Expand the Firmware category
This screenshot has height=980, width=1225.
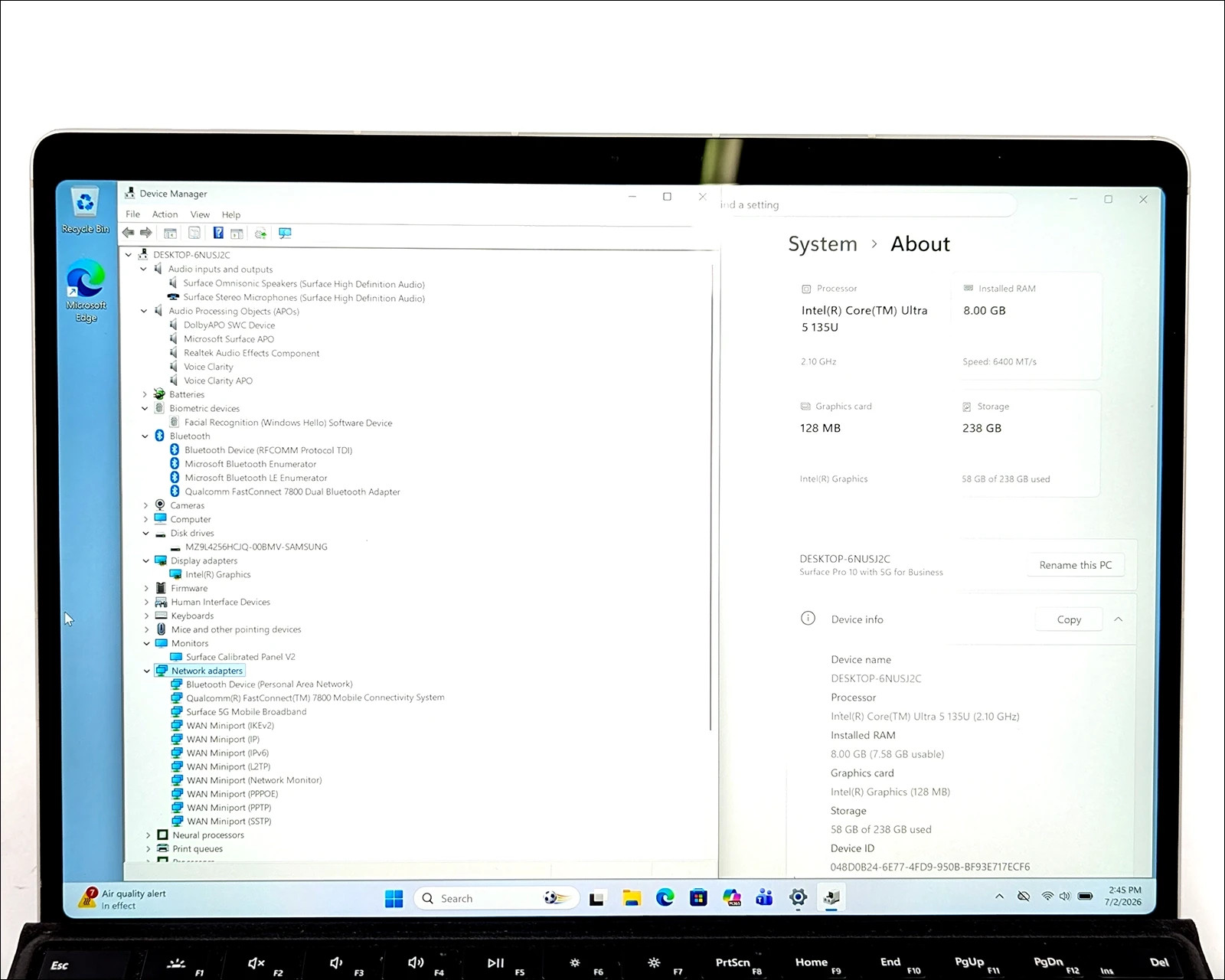[x=146, y=588]
